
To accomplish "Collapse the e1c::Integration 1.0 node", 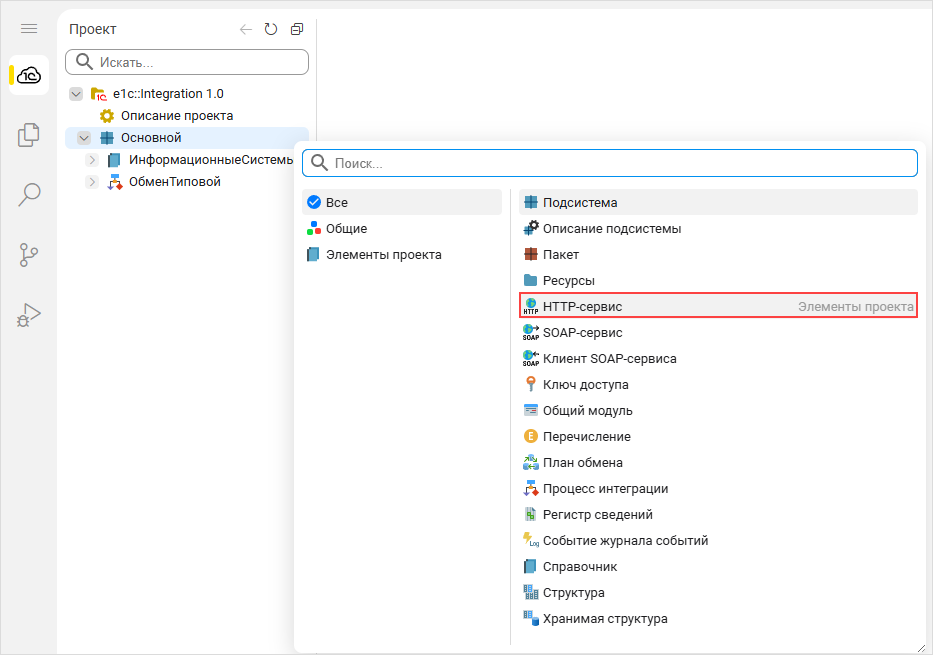I will tap(76, 93).
